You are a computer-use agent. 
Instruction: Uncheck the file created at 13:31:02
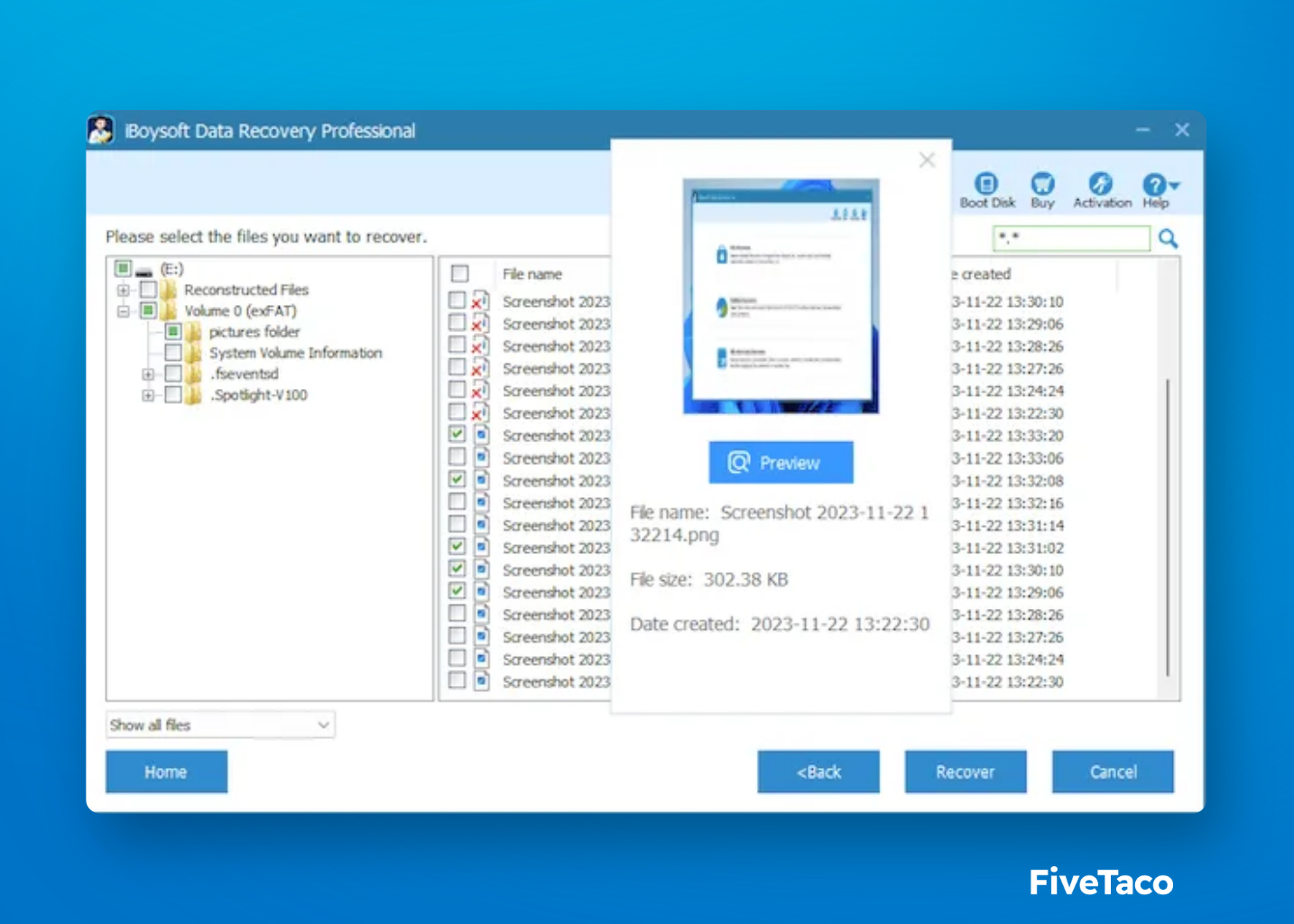458,546
